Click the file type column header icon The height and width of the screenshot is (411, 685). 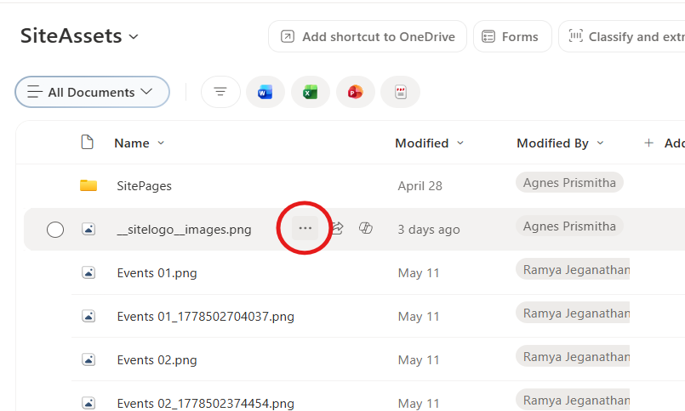pos(87,142)
